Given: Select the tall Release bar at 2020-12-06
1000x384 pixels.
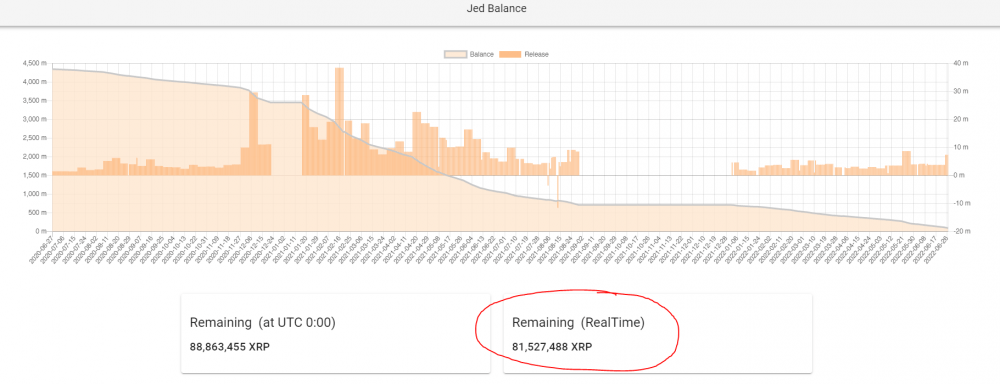Looking at the screenshot, I should (x=253, y=134).
